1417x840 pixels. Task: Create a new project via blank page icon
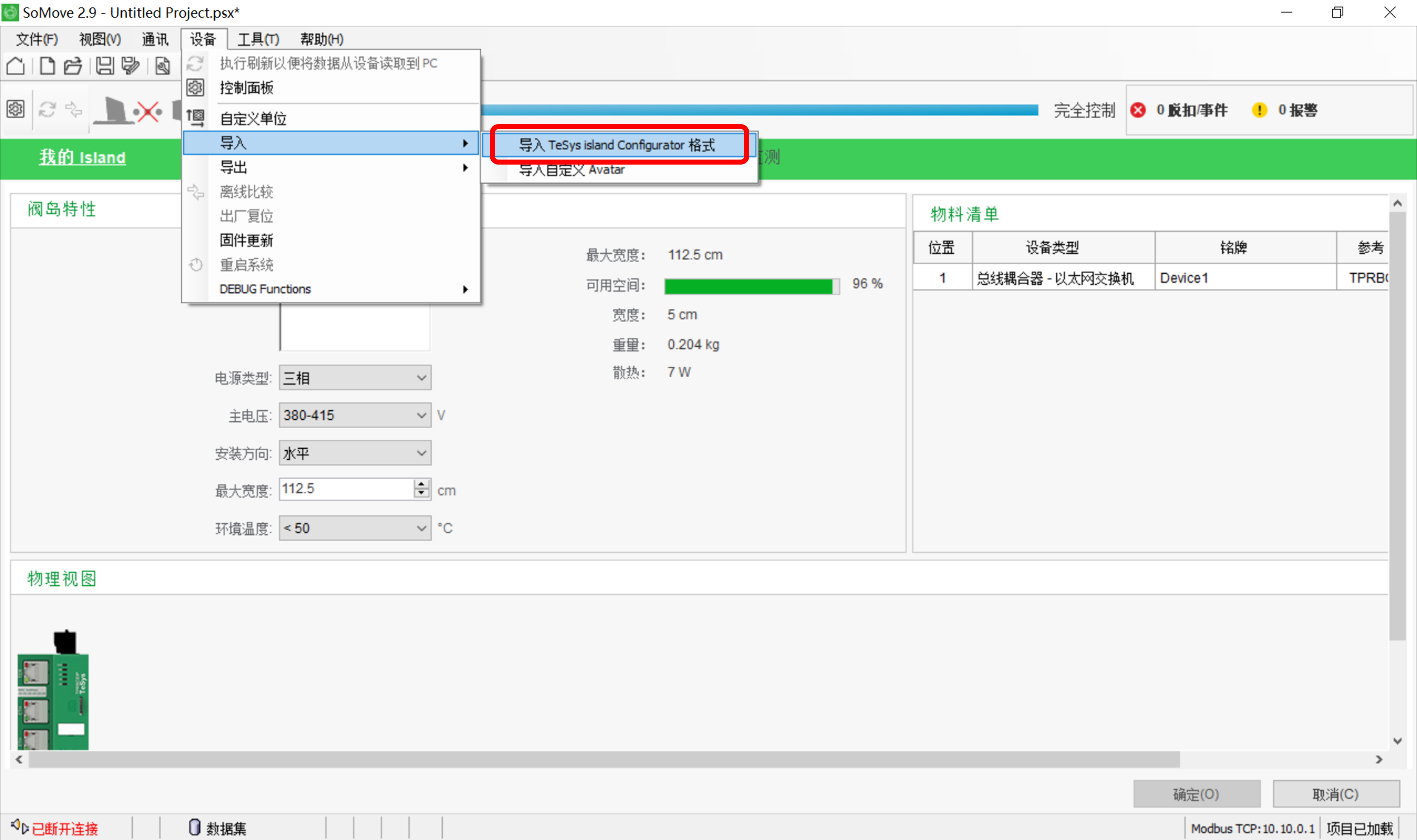tap(48, 66)
